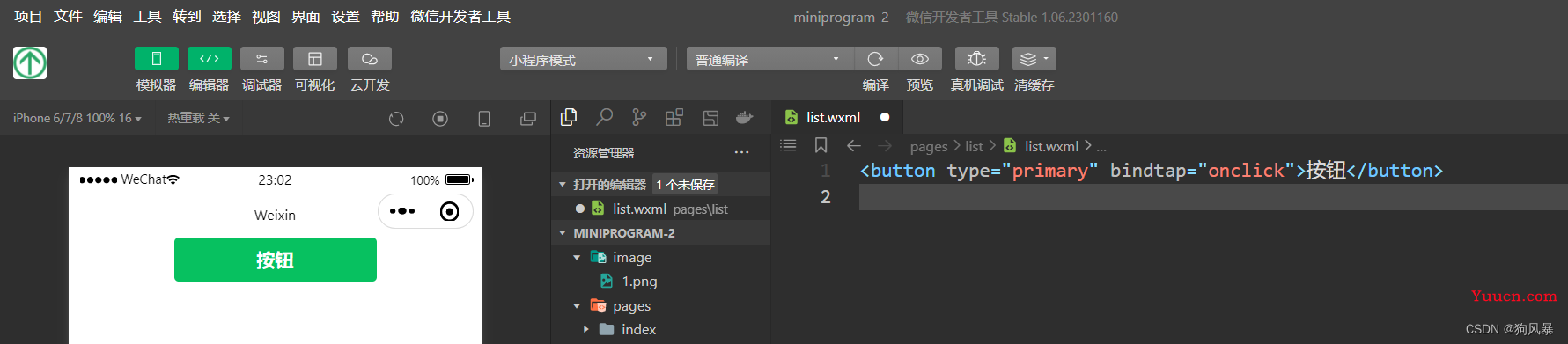The width and height of the screenshot is (1568, 344).
Task: Switch to the list.wxml editor tab
Action: click(x=837, y=117)
